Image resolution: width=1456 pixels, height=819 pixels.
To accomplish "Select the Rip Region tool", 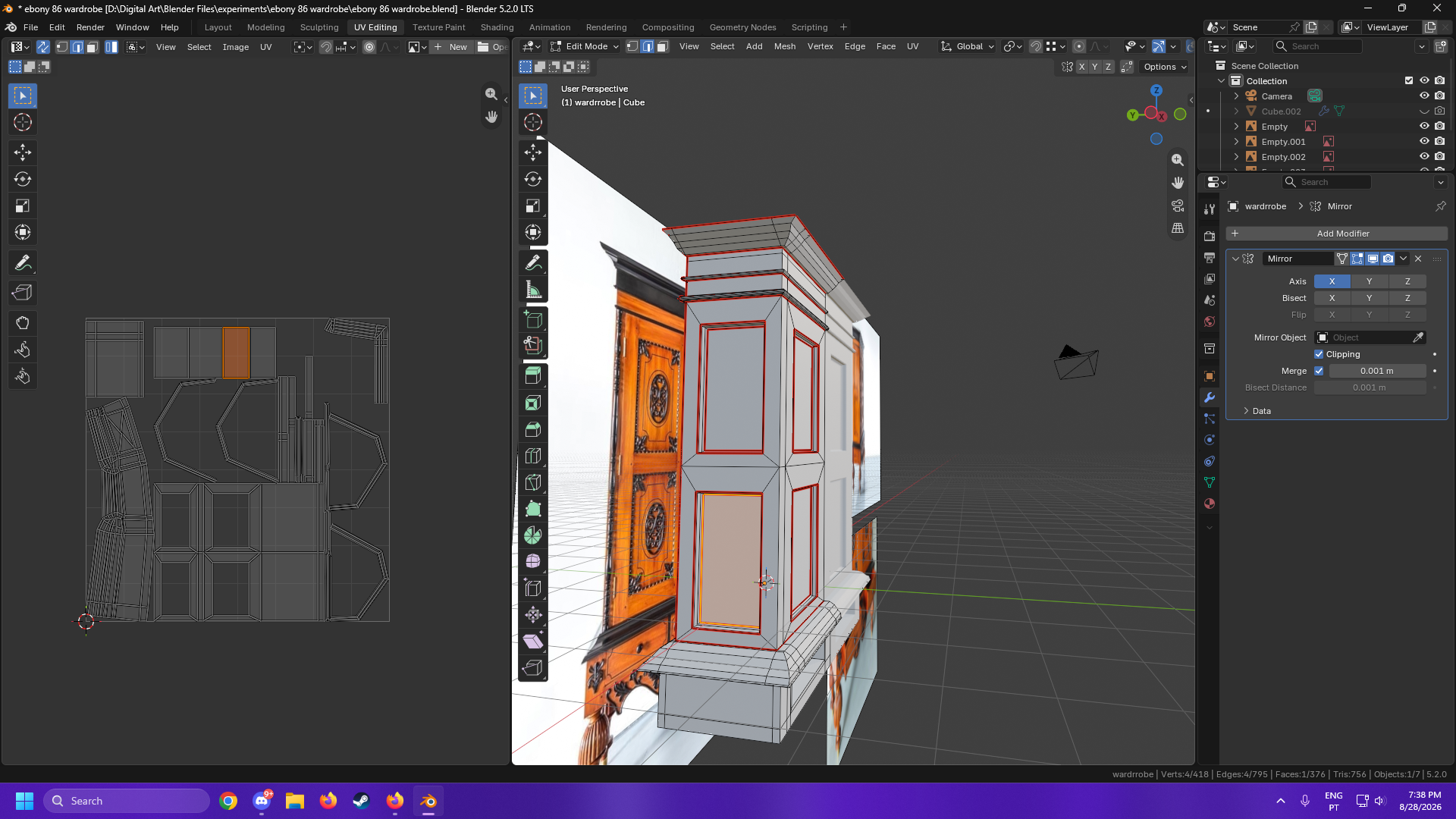I will (x=533, y=668).
